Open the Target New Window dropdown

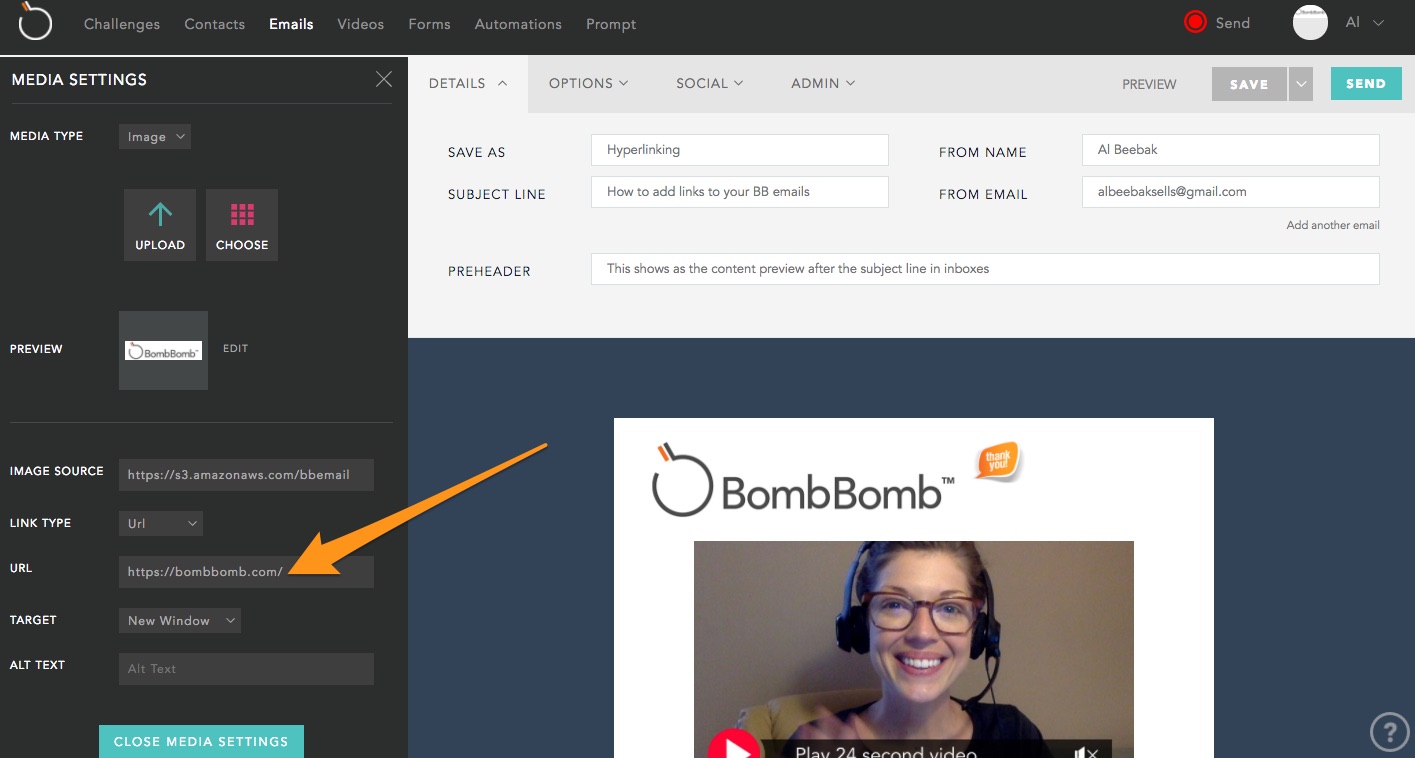pos(180,620)
